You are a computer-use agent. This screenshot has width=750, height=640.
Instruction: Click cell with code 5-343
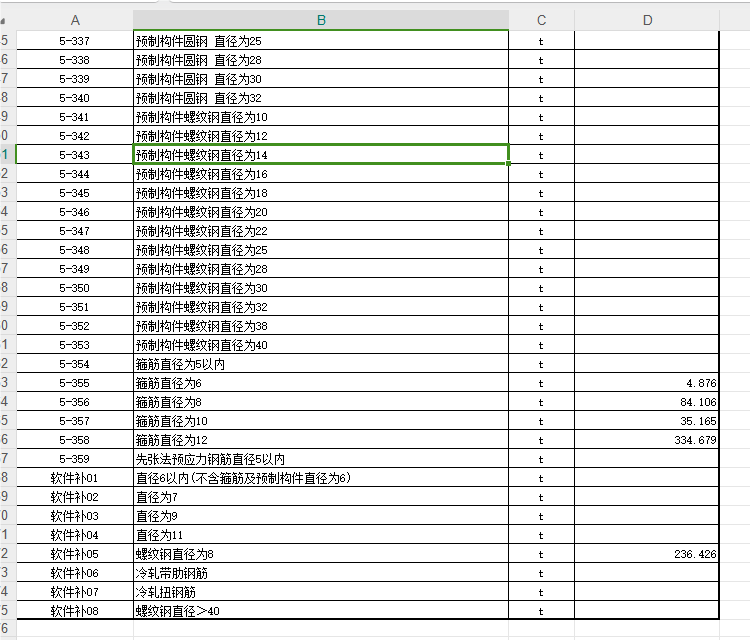pos(75,155)
